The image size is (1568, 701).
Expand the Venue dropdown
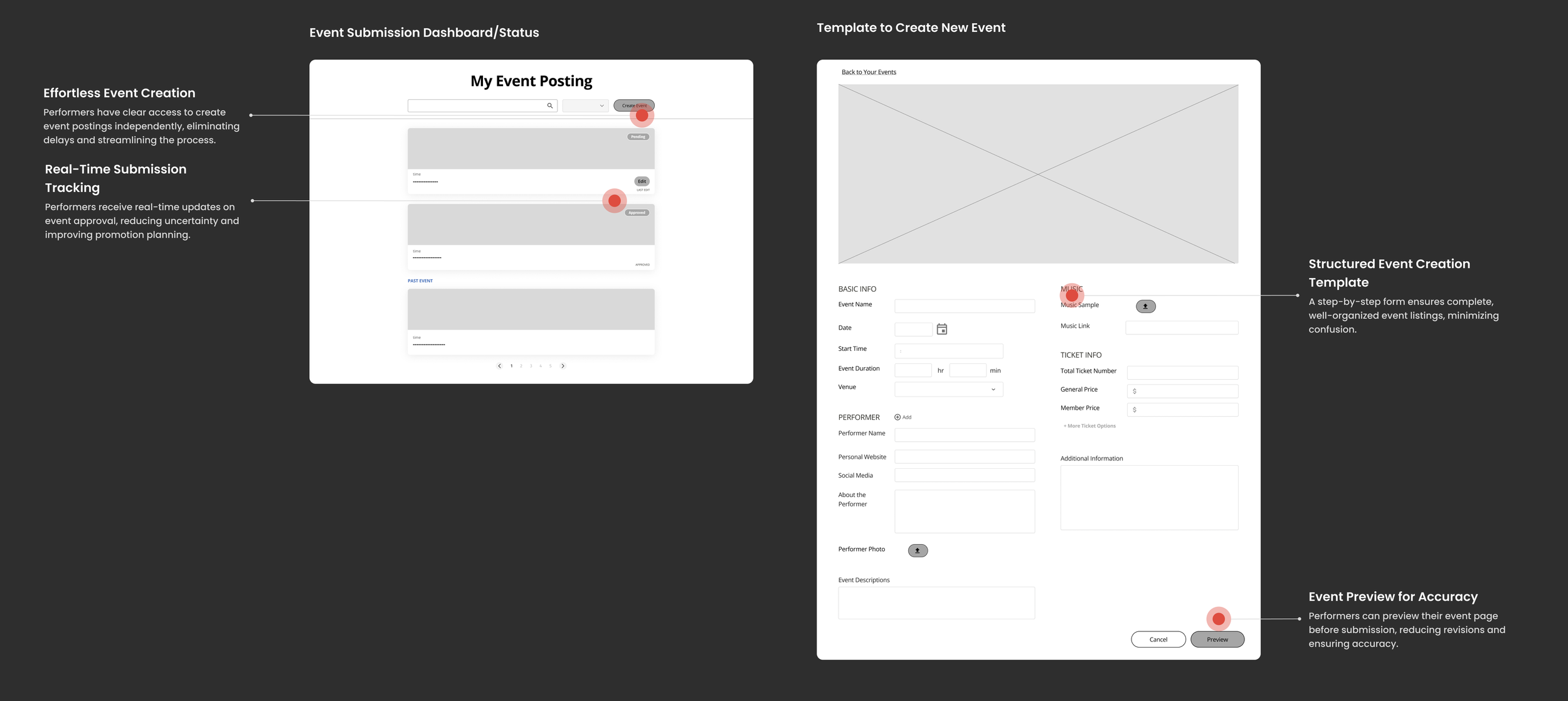[x=948, y=390]
